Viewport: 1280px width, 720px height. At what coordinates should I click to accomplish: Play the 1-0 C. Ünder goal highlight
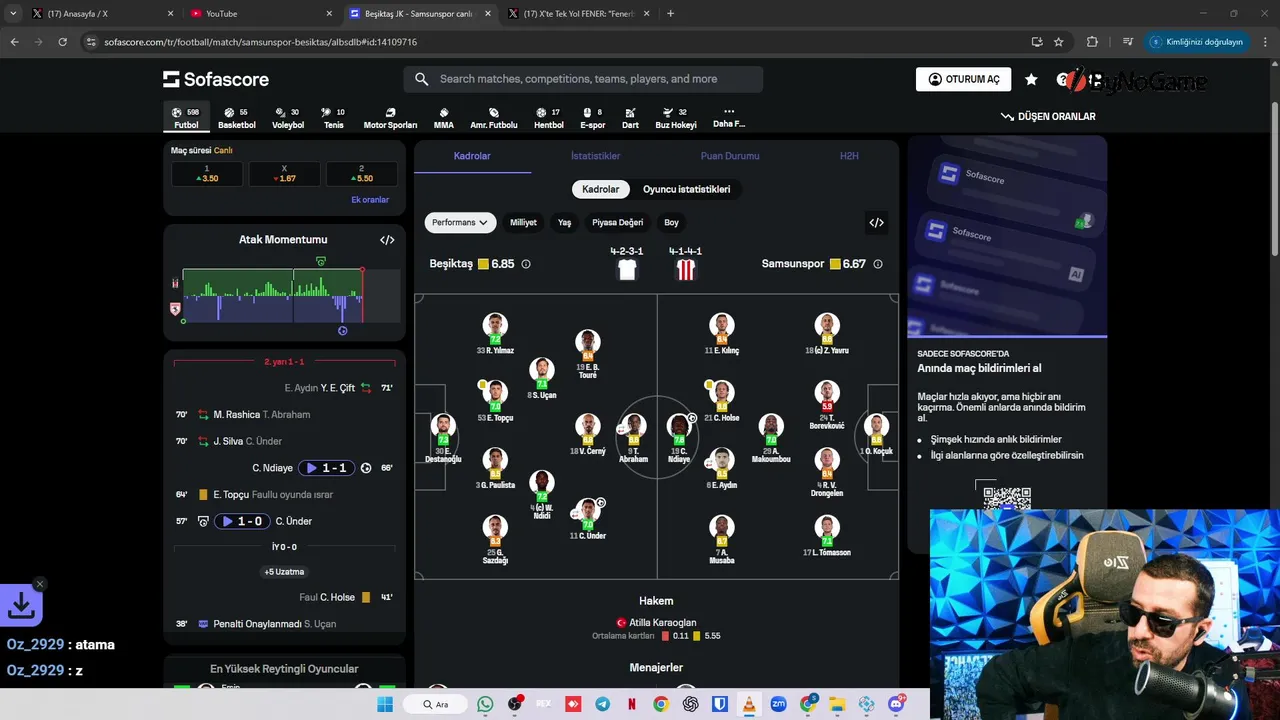tap(243, 521)
